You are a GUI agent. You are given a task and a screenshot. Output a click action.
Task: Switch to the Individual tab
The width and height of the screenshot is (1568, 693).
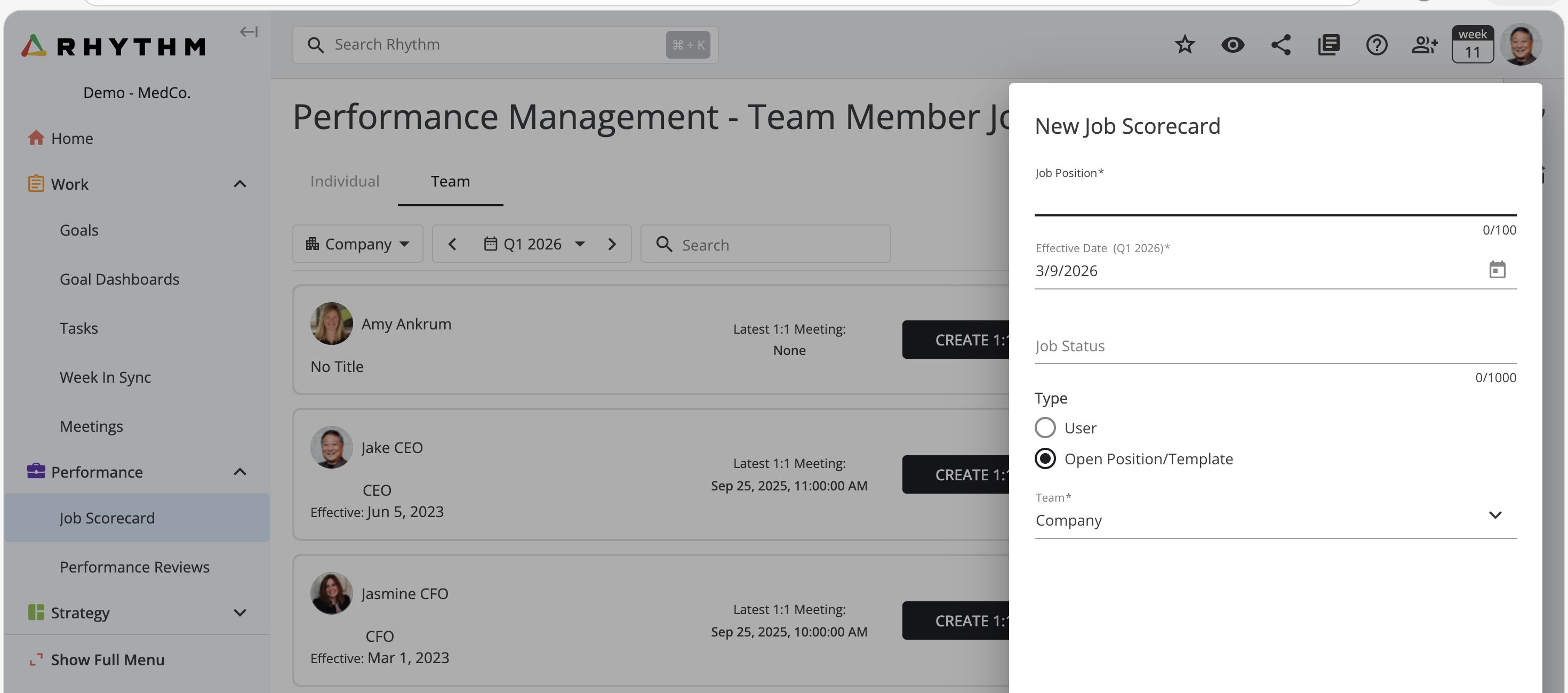pos(345,181)
